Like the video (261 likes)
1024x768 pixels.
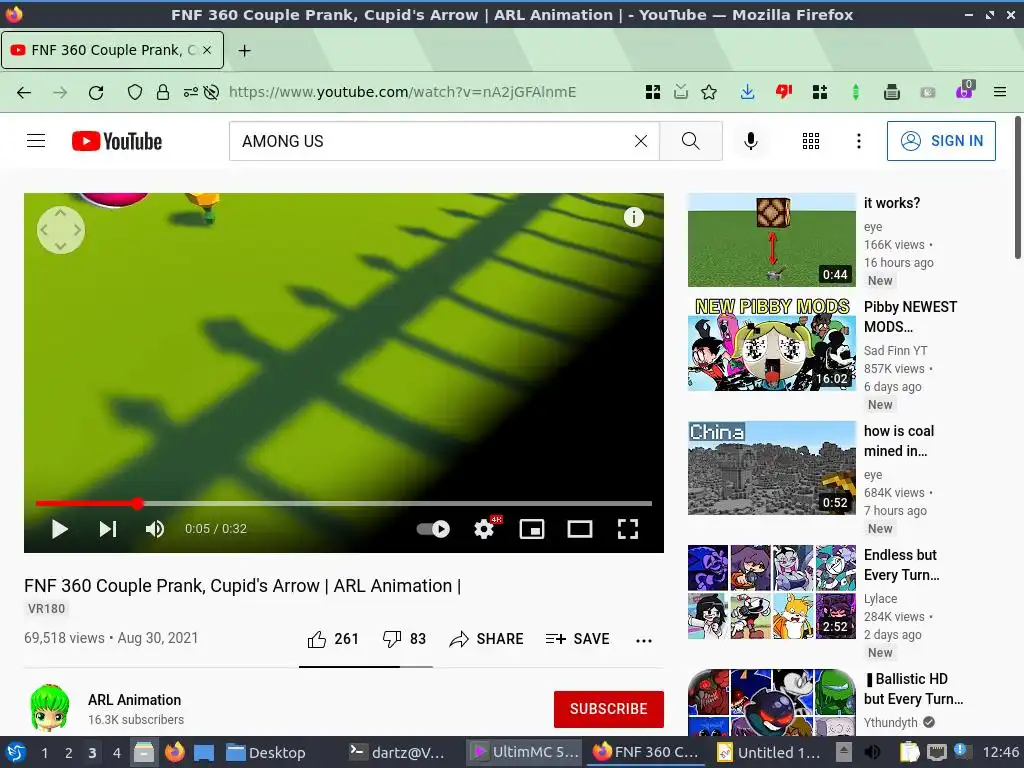tap(333, 639)
